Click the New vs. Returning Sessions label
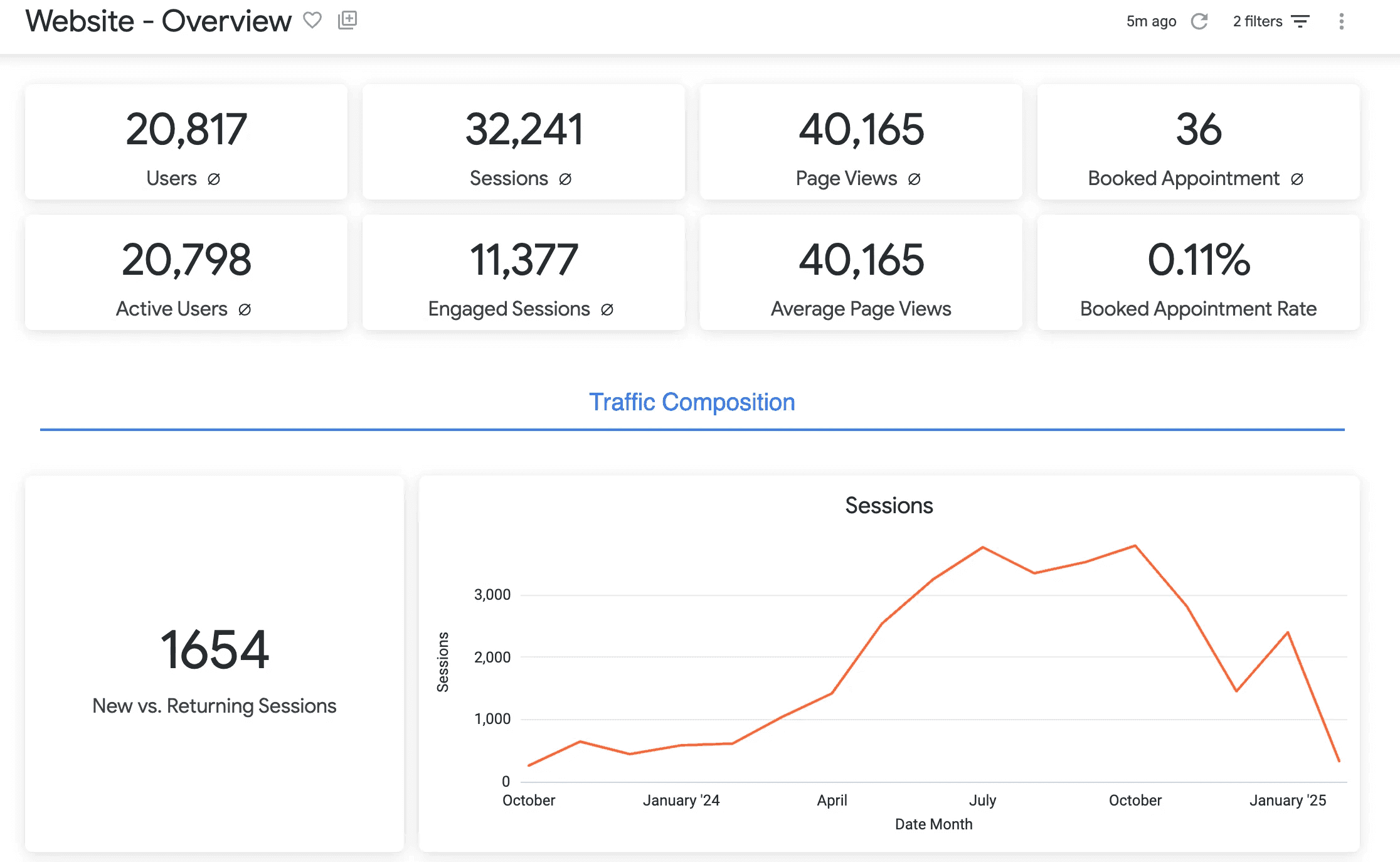 click(215, 706)
